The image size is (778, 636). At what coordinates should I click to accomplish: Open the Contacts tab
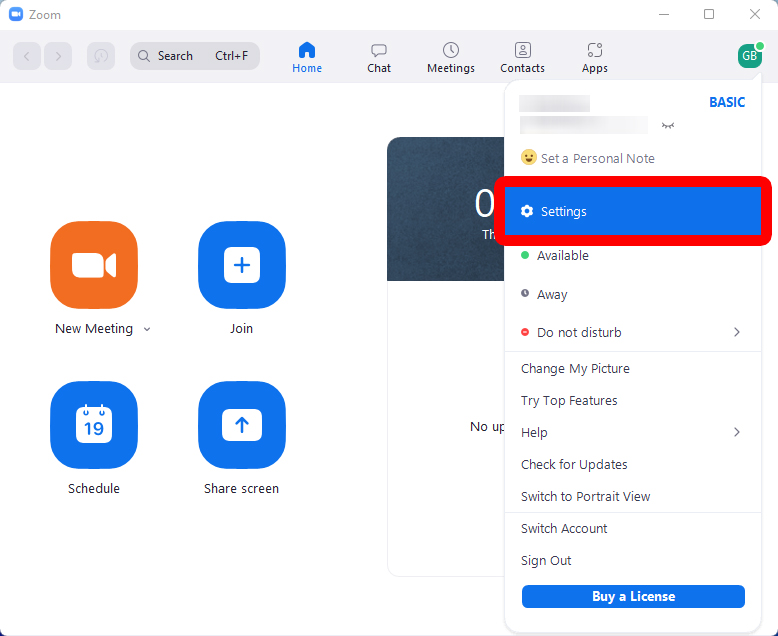click(x=522, y=57)
